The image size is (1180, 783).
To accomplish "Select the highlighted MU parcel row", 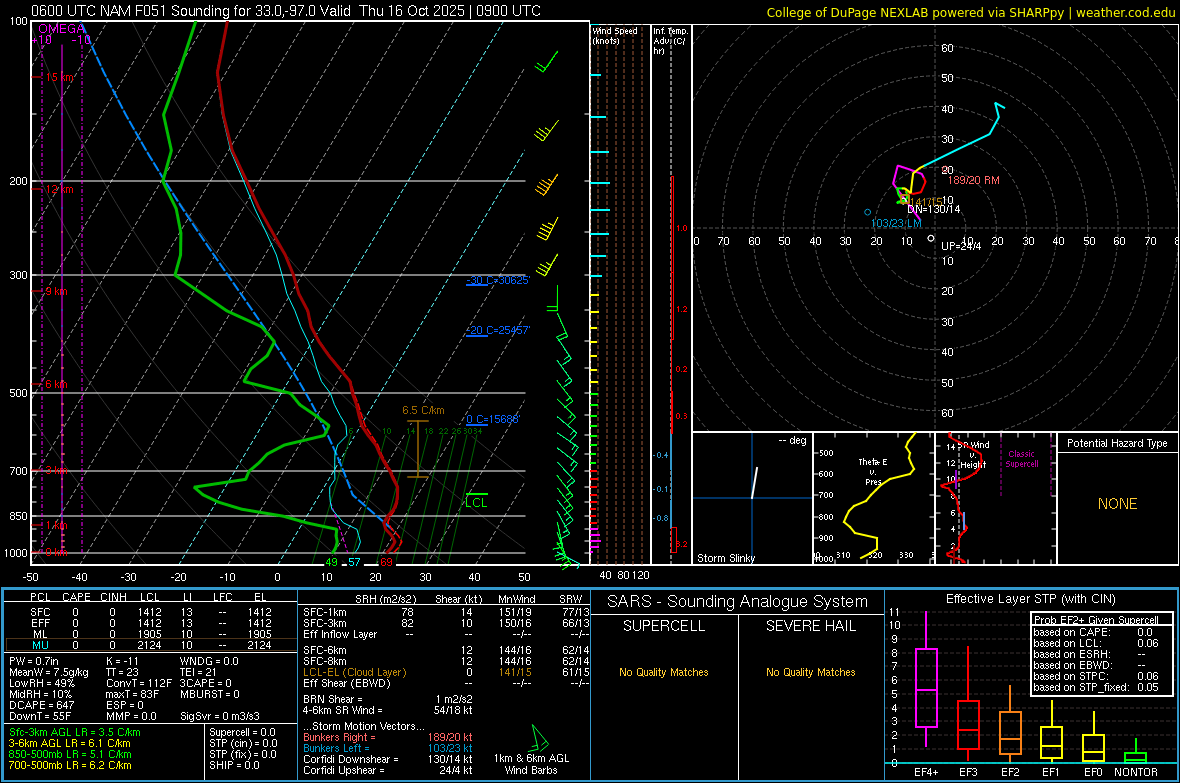I will [x=151, y=644].
